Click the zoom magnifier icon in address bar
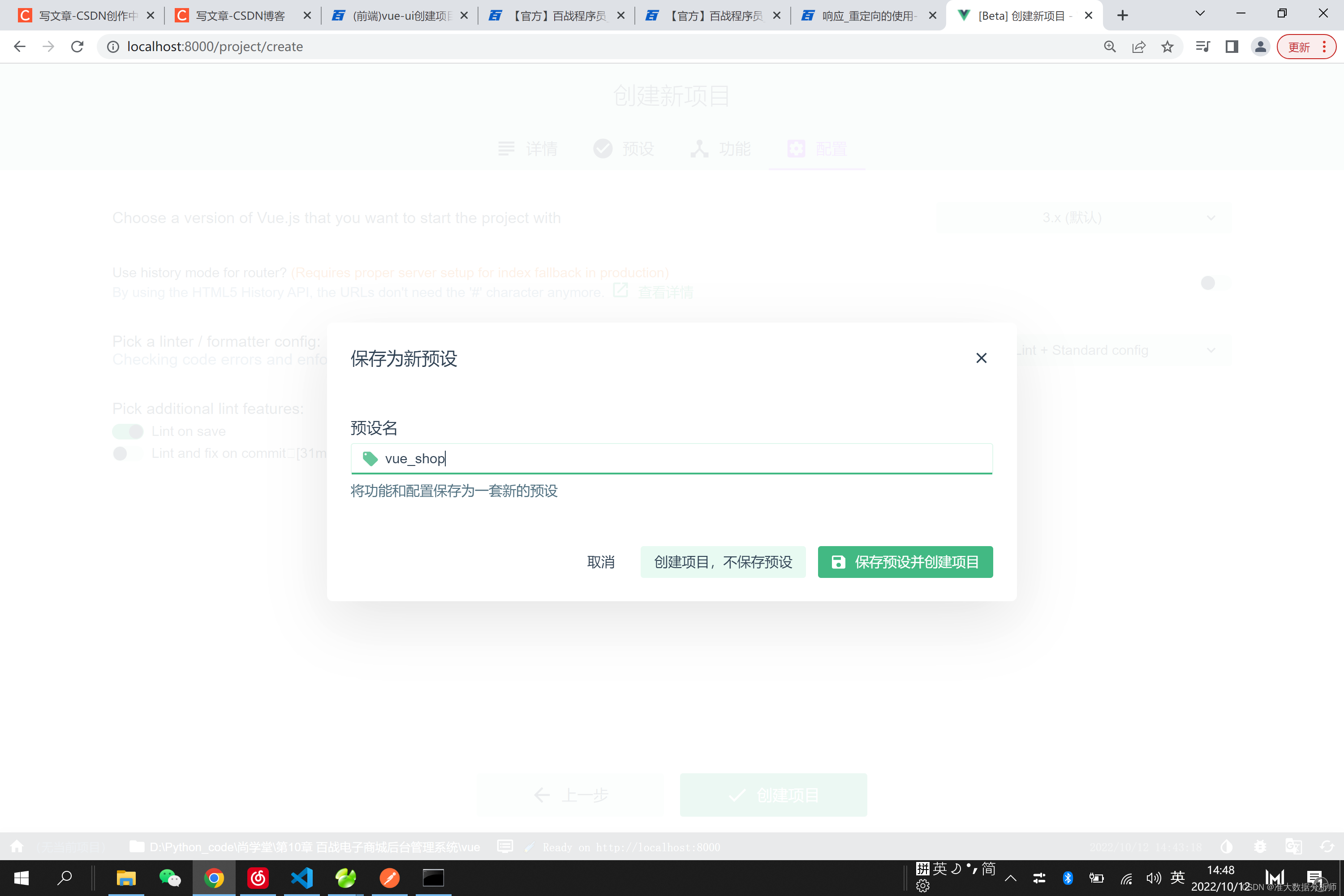 [1110, 47]
